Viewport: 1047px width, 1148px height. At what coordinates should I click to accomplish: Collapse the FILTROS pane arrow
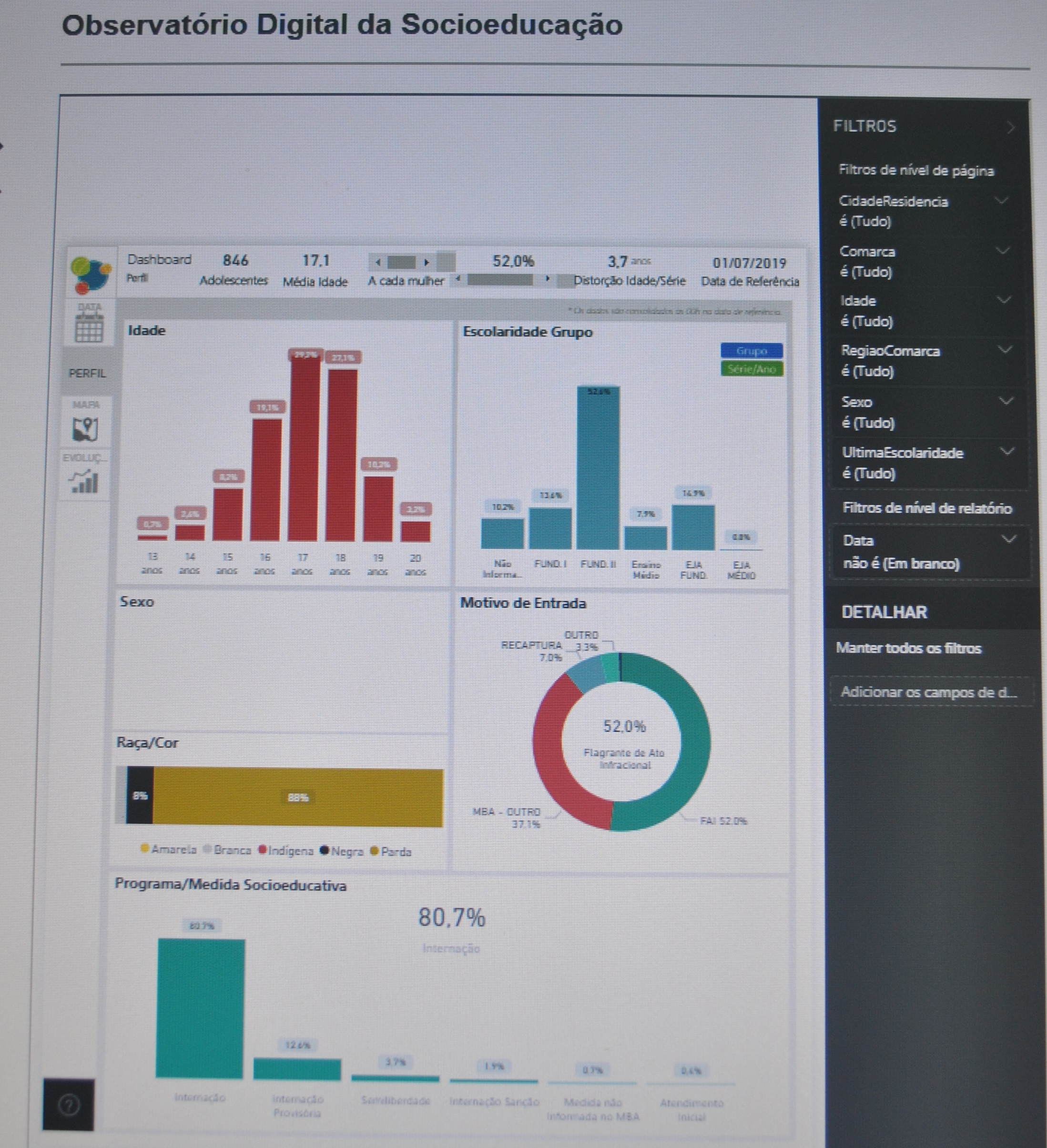click(1011, 128)
